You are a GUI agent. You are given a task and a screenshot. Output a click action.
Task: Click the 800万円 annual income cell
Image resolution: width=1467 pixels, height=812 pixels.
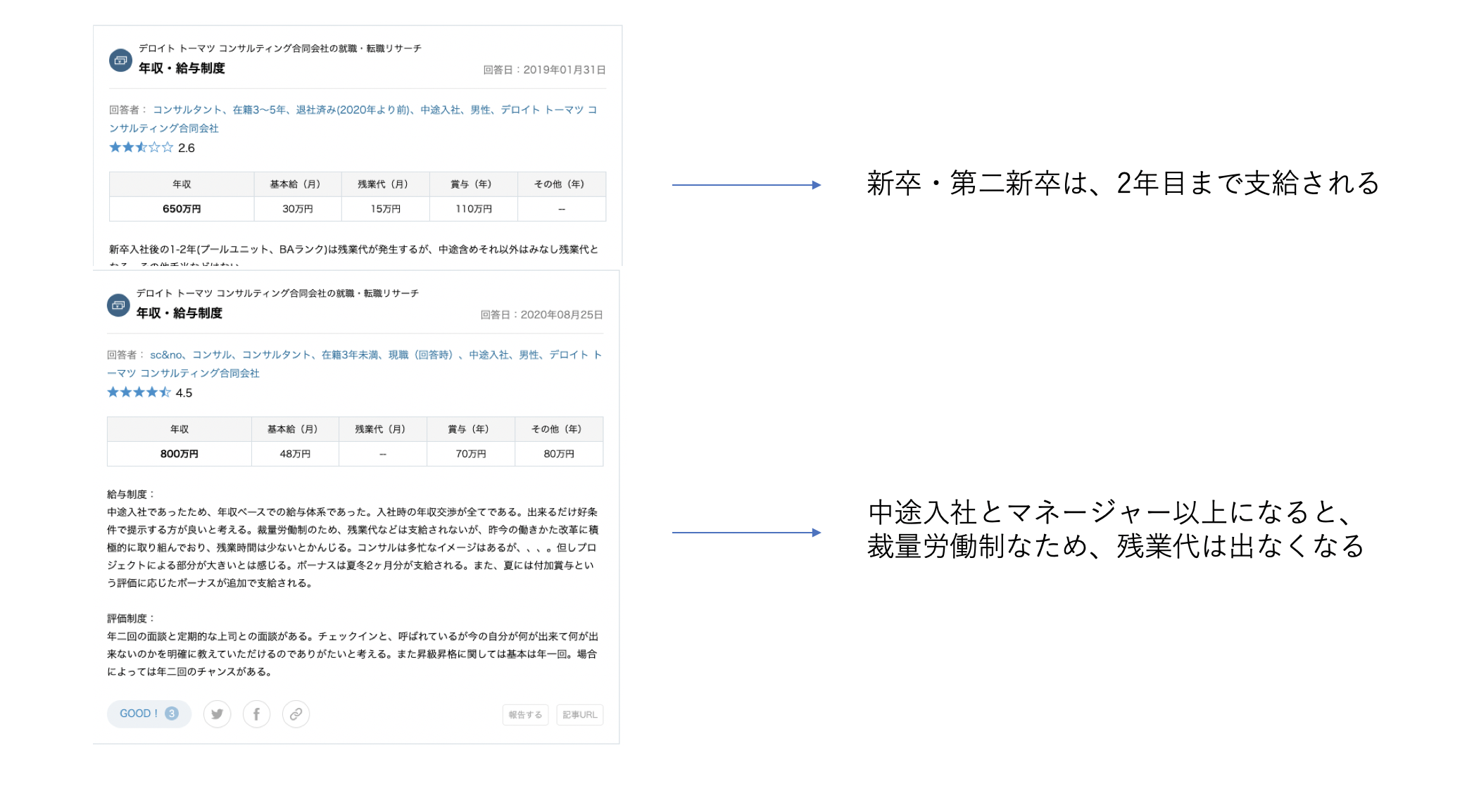[x=180, y=454]
